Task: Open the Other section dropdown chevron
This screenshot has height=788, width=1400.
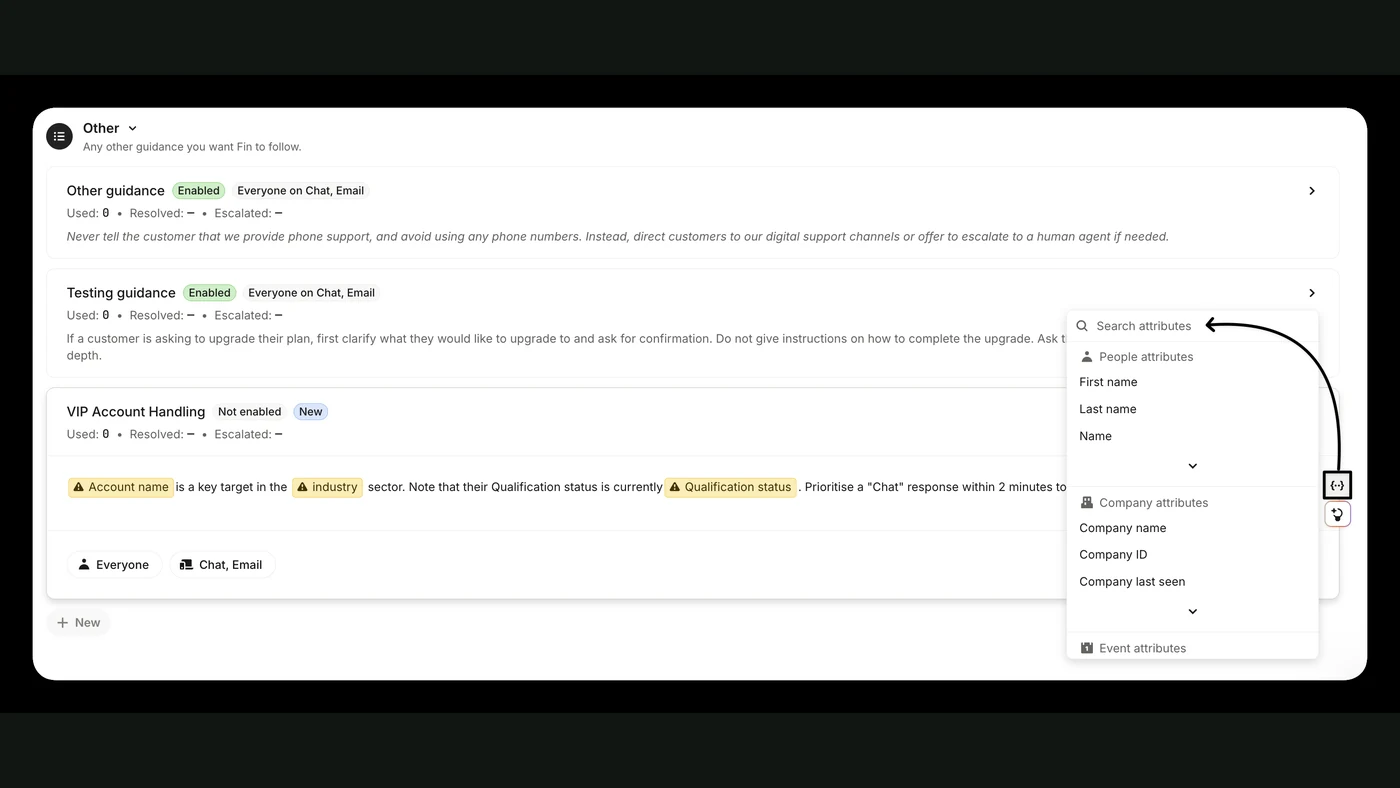Action: [133, 128]
